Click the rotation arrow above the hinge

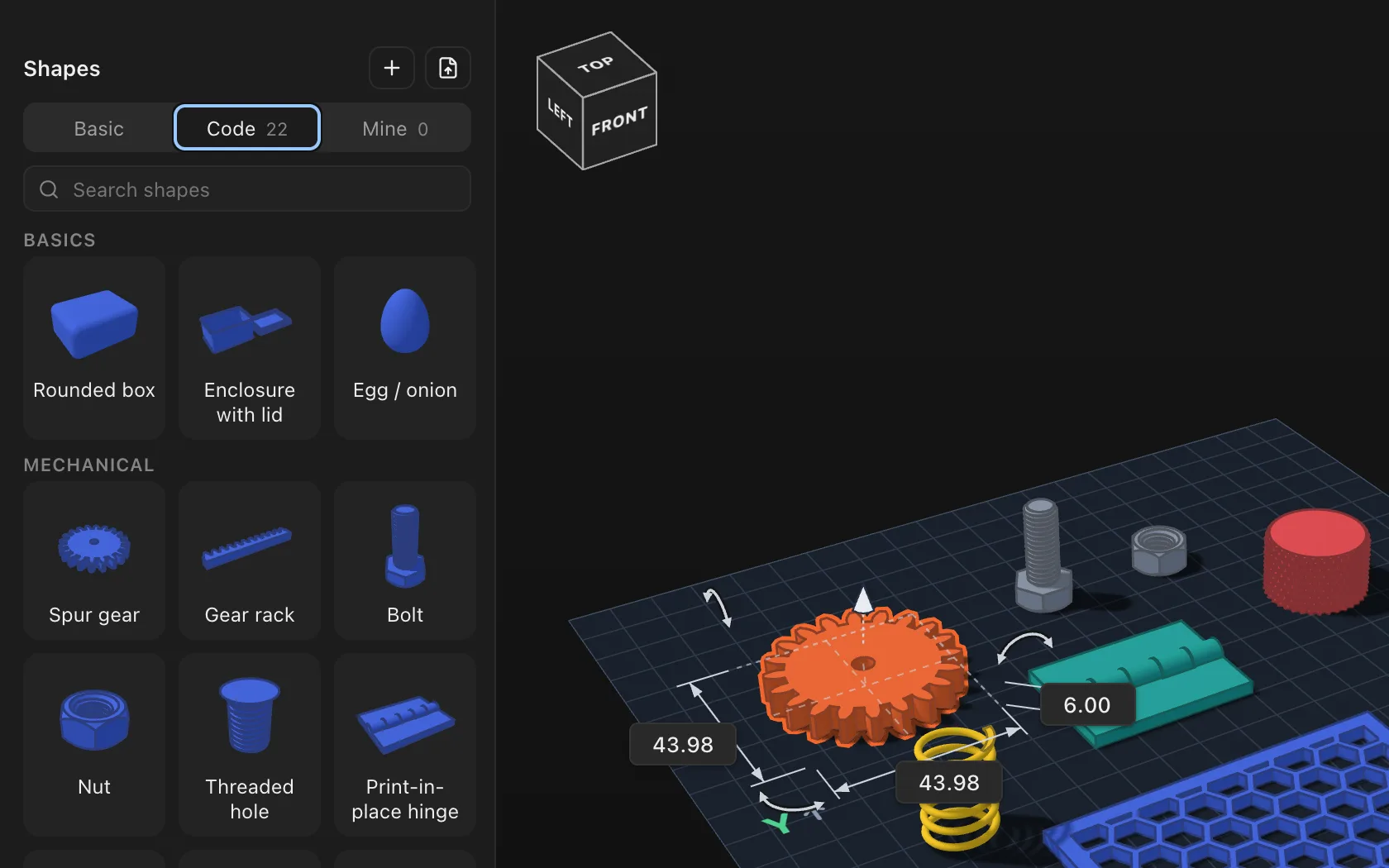point(1024,646)
